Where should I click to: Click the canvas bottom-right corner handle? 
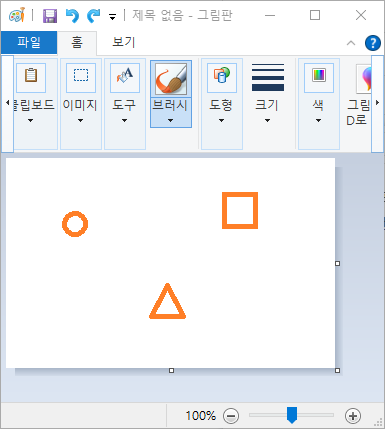point(337,370)
